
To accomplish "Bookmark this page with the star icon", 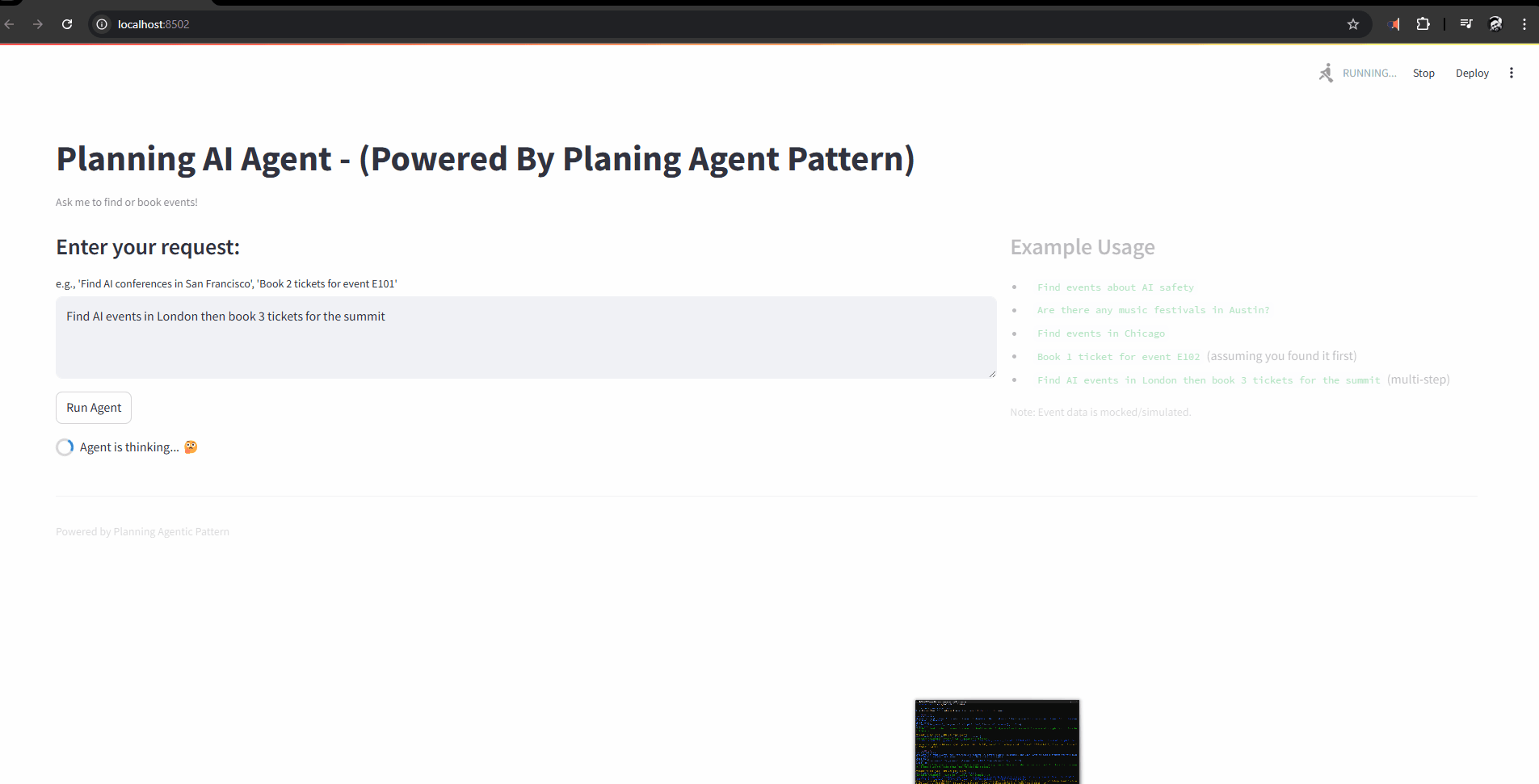I will (1353, 24).
